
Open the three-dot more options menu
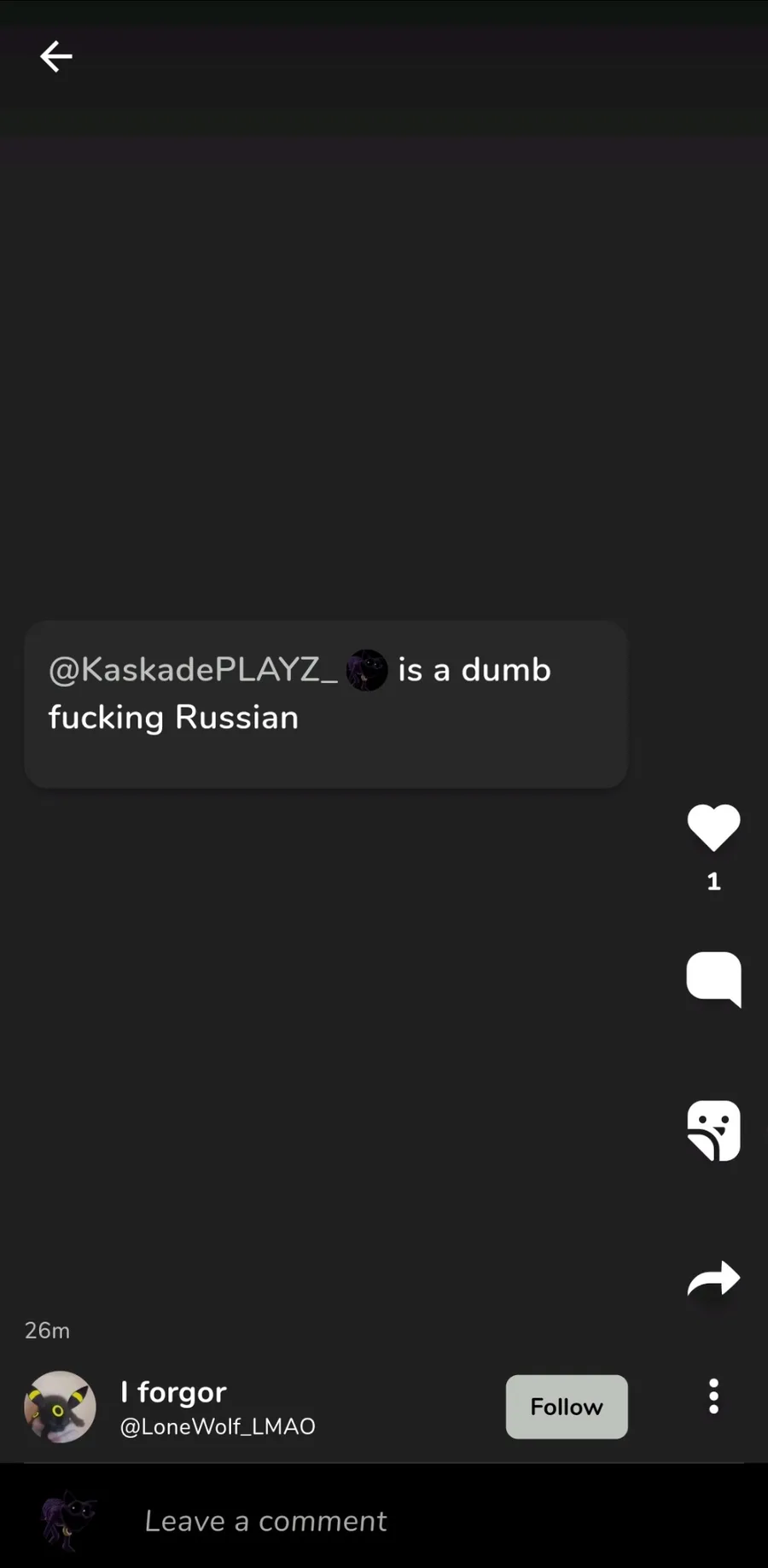point(713,1396)
